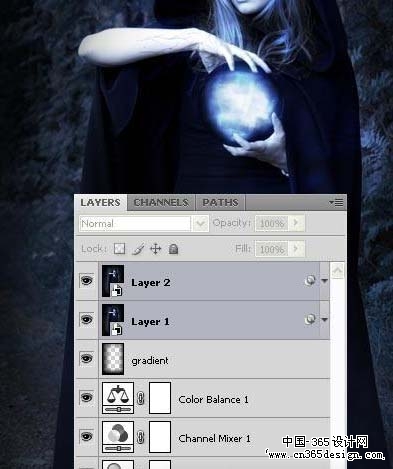Viewport: 393px width, 469px height.
Task: Click the lock transparent pixels icon
Action: tap(119, 249)
